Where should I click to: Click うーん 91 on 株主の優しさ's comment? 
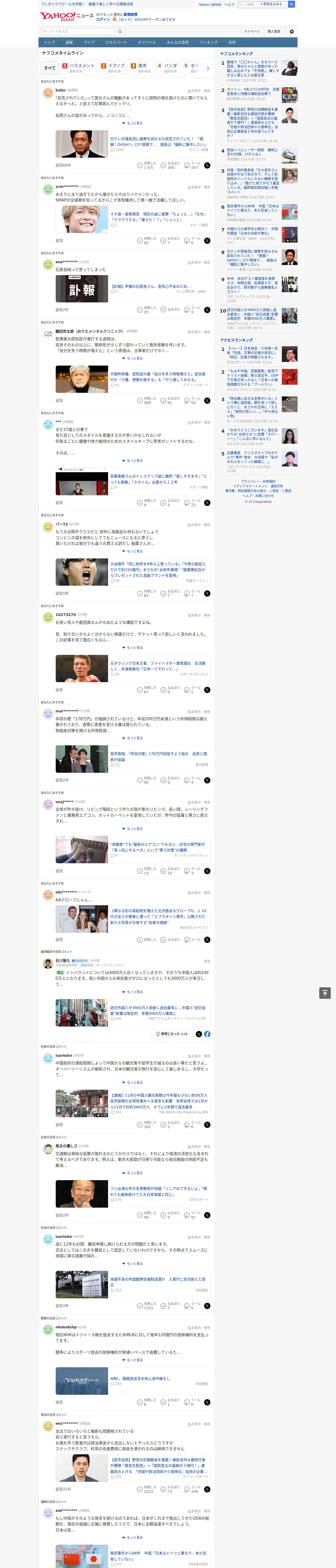tap(192, 1215)
